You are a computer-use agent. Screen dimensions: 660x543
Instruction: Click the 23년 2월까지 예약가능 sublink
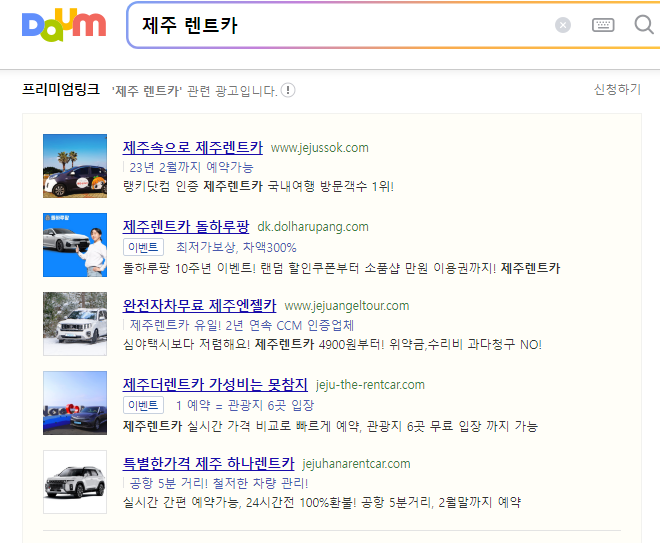pyautogui.click(x=191, y=168)
